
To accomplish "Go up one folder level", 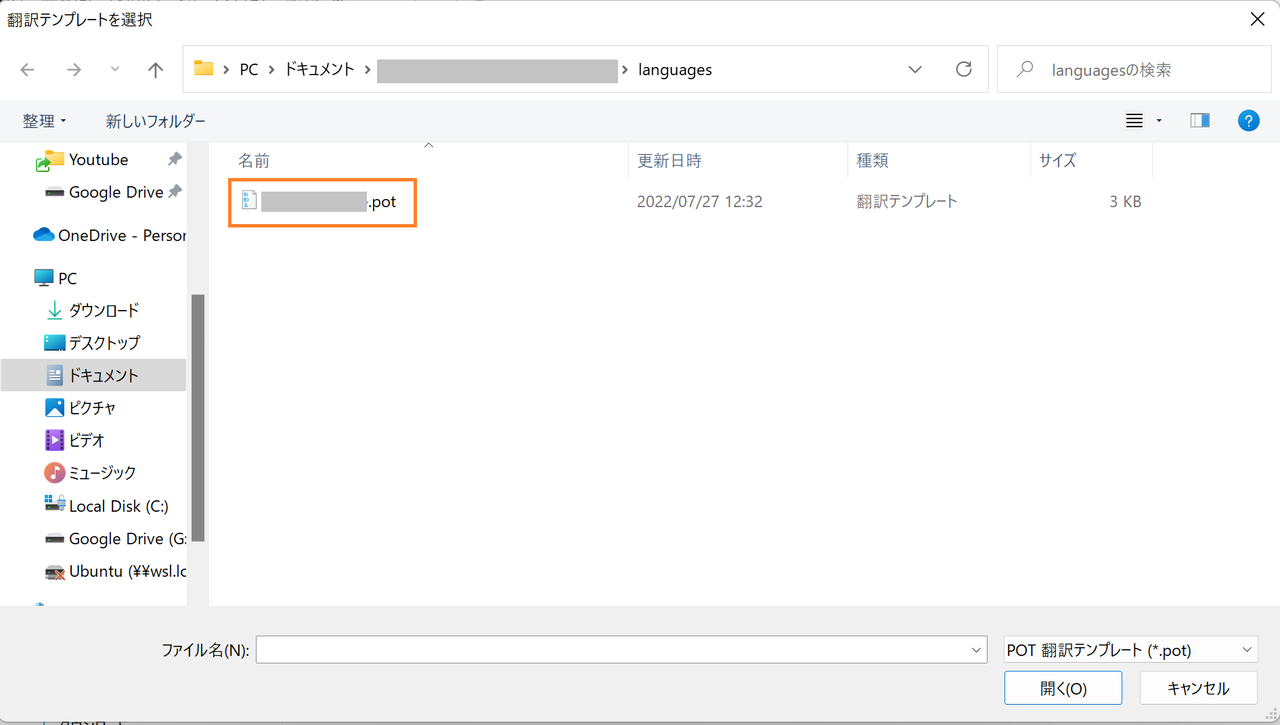I will point(155,70).
